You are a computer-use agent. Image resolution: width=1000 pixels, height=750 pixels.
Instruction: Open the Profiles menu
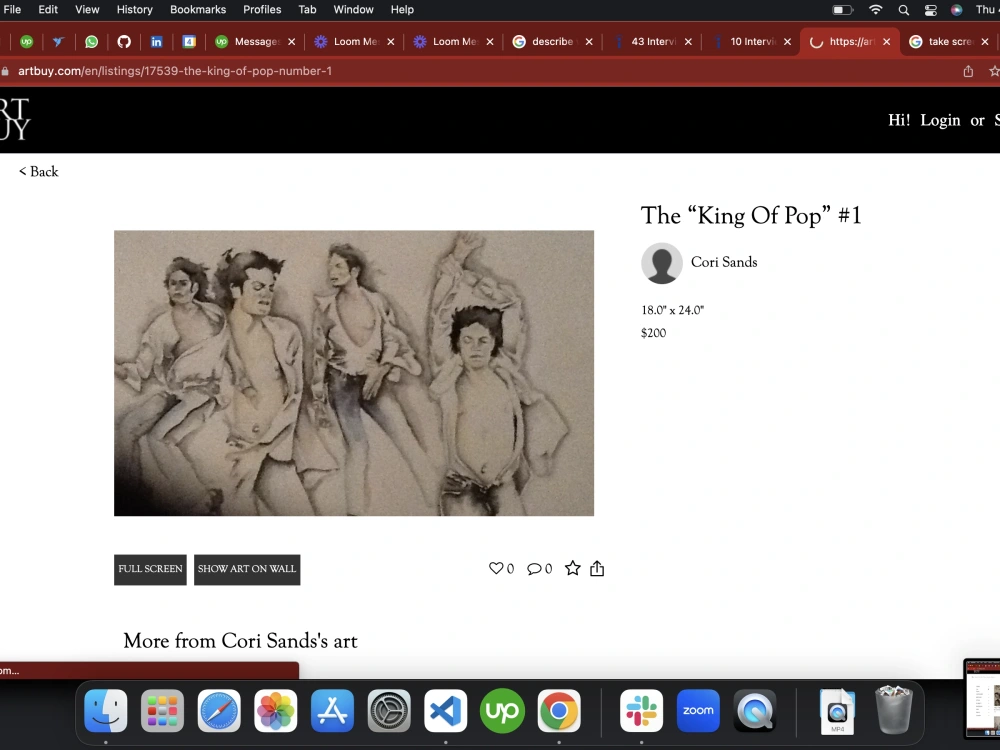(262, 10)
